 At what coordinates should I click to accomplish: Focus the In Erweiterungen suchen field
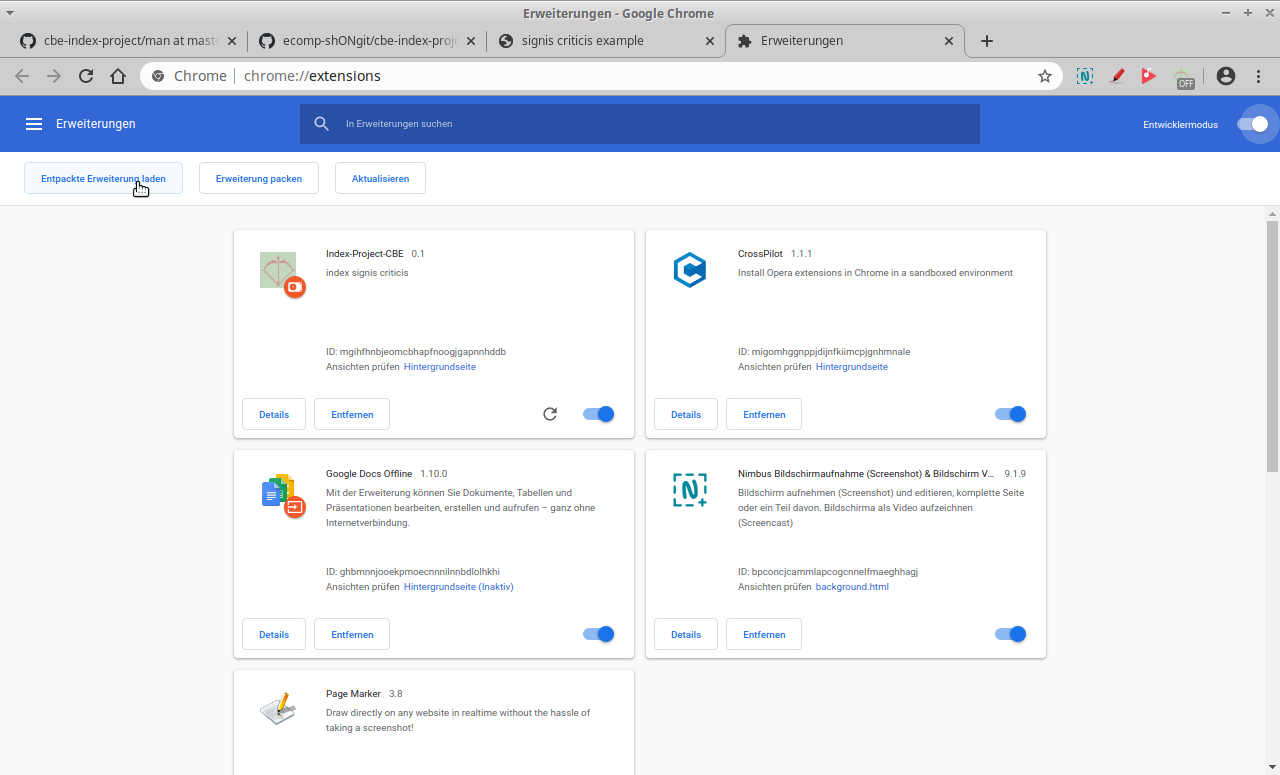click(x=640, y=124)
